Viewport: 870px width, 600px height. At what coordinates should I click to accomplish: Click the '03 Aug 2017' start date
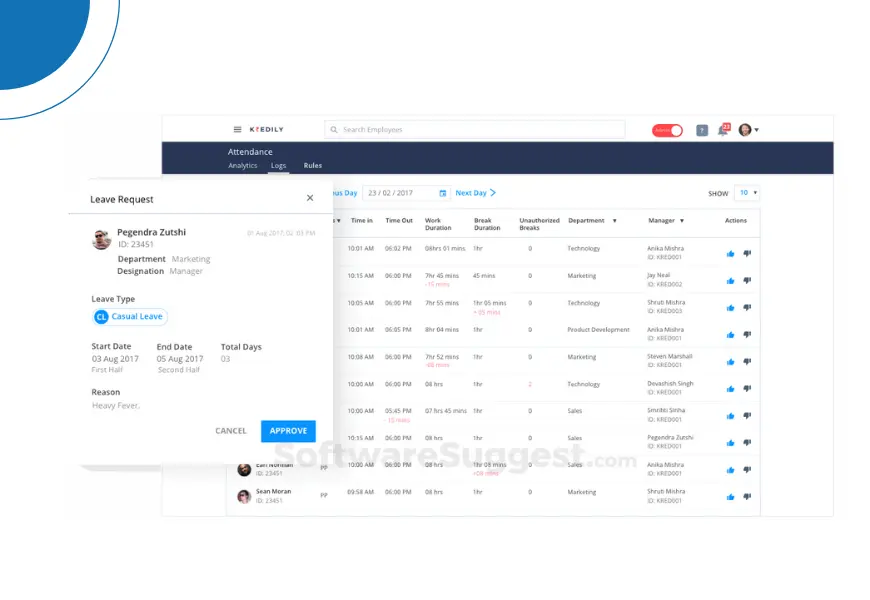pyautogui.click(x=115, y=359)
